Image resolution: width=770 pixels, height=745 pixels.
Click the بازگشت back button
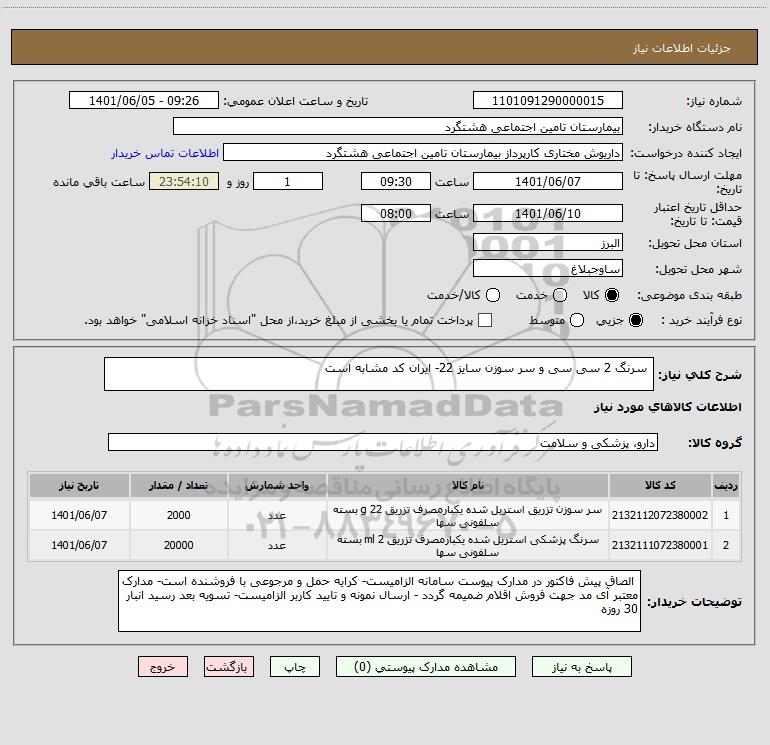click(229, 667)
